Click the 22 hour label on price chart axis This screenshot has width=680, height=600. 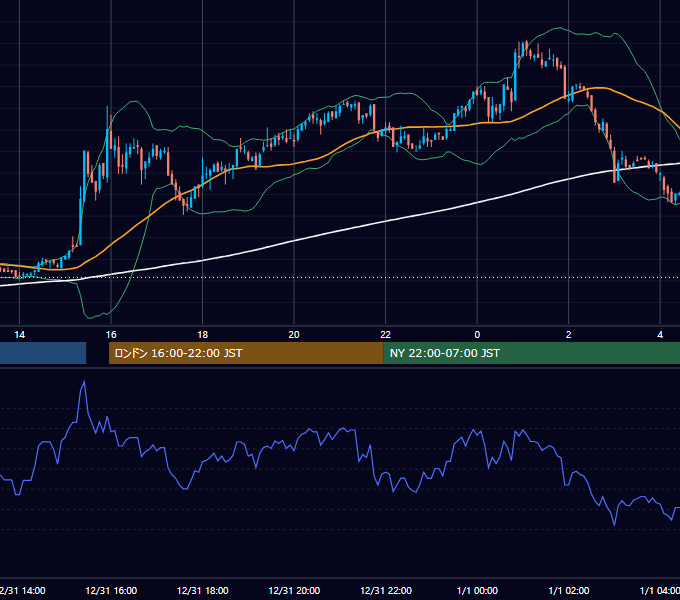[386, 335]
